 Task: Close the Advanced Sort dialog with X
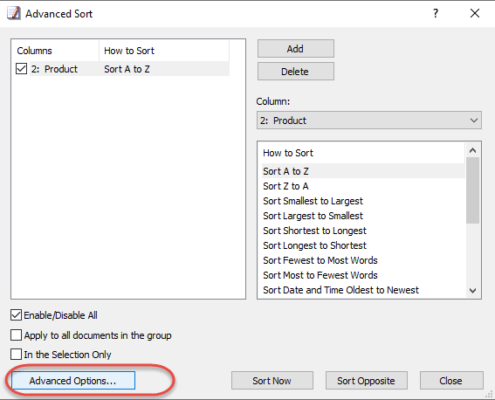[x=475, y=13]
